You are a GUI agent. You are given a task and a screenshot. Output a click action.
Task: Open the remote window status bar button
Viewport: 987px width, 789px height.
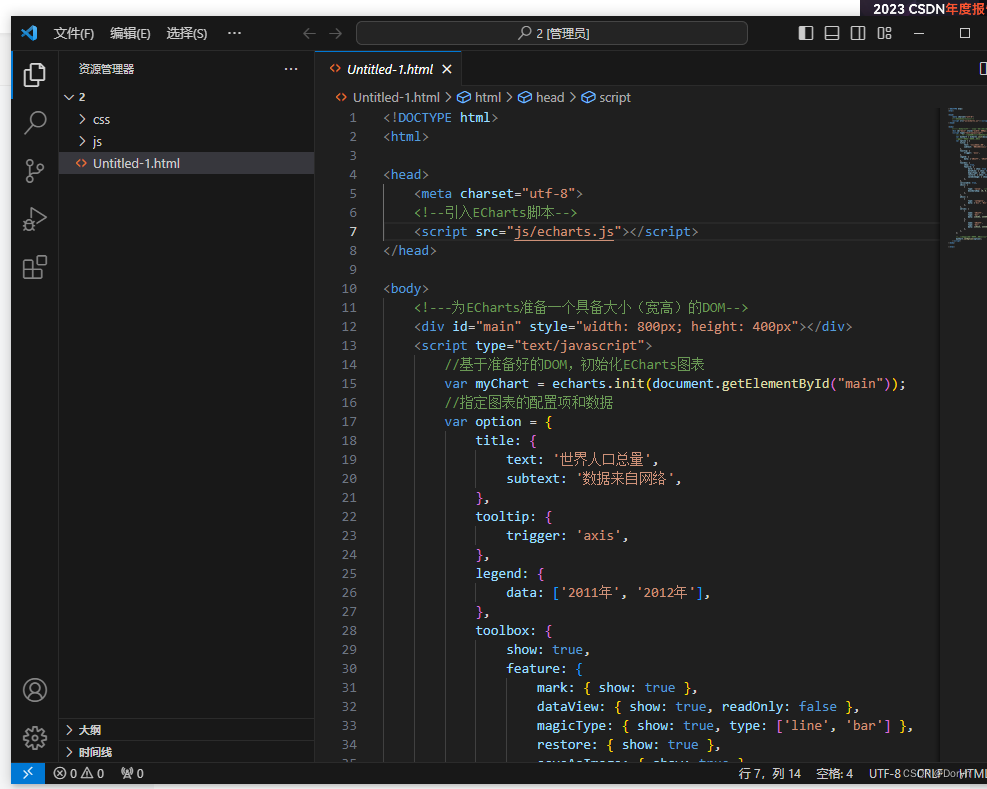pos(28,773)
